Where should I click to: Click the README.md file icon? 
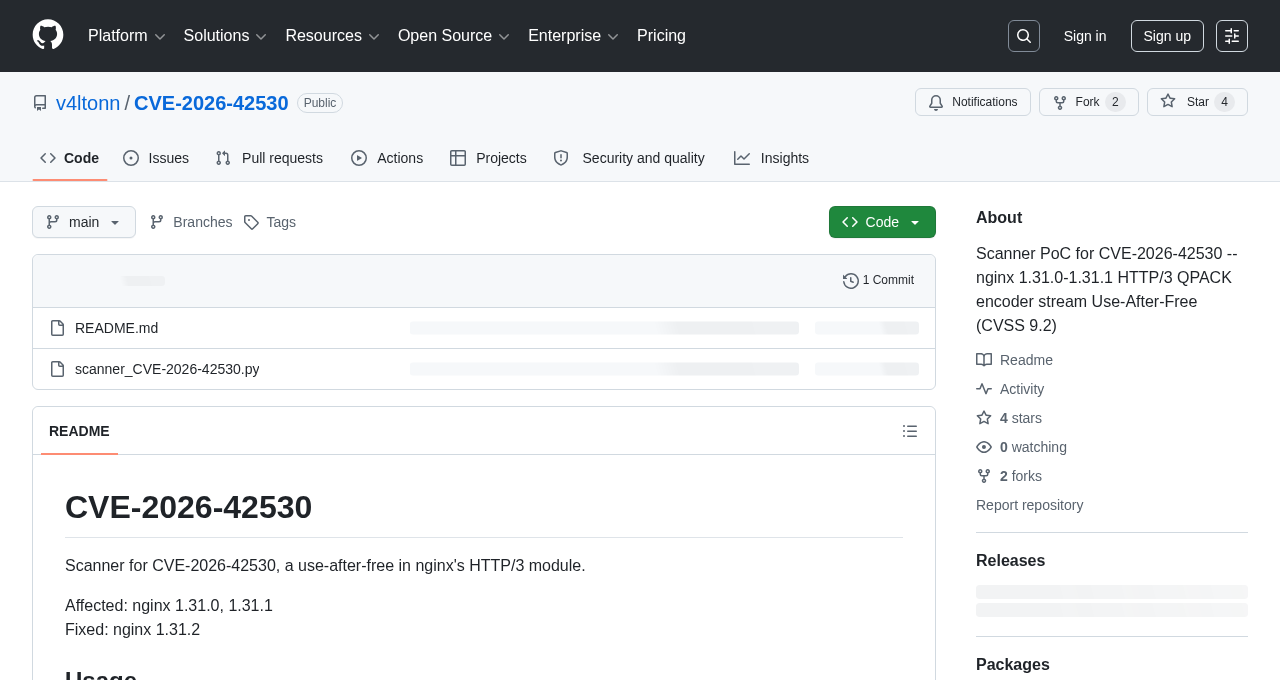[x=57, y=328]
